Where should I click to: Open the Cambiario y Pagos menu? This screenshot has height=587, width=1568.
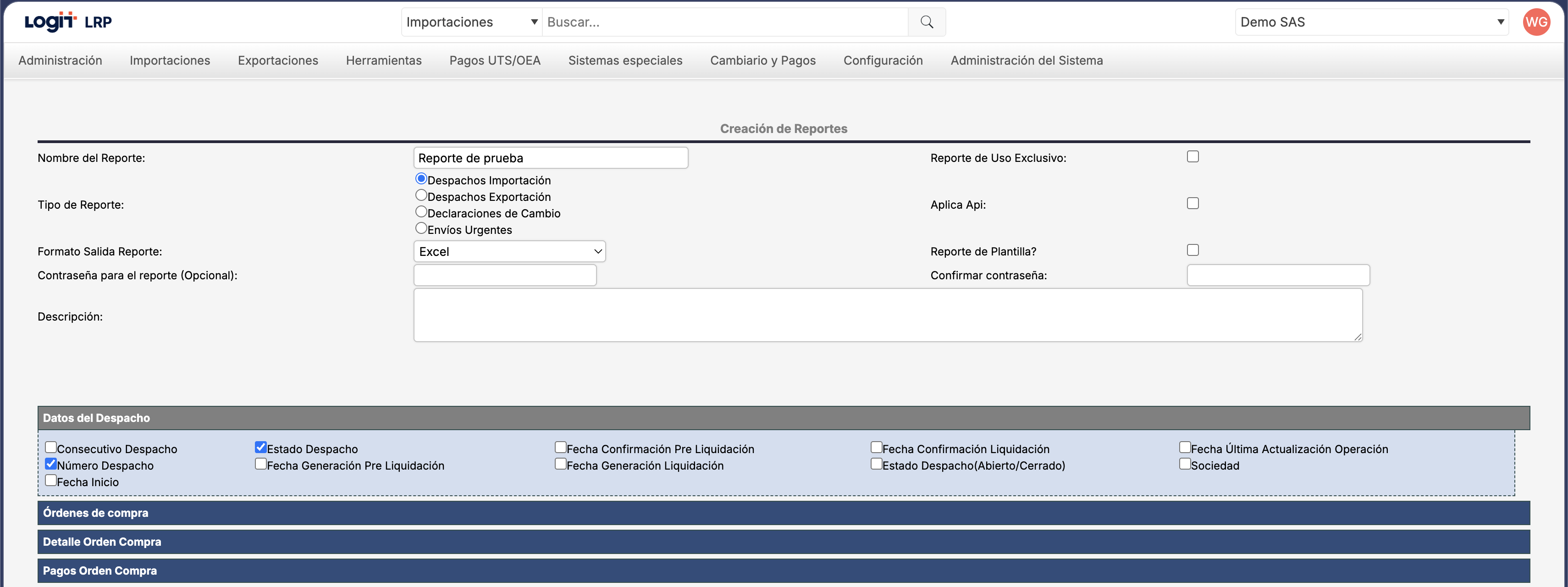point(762,60)
